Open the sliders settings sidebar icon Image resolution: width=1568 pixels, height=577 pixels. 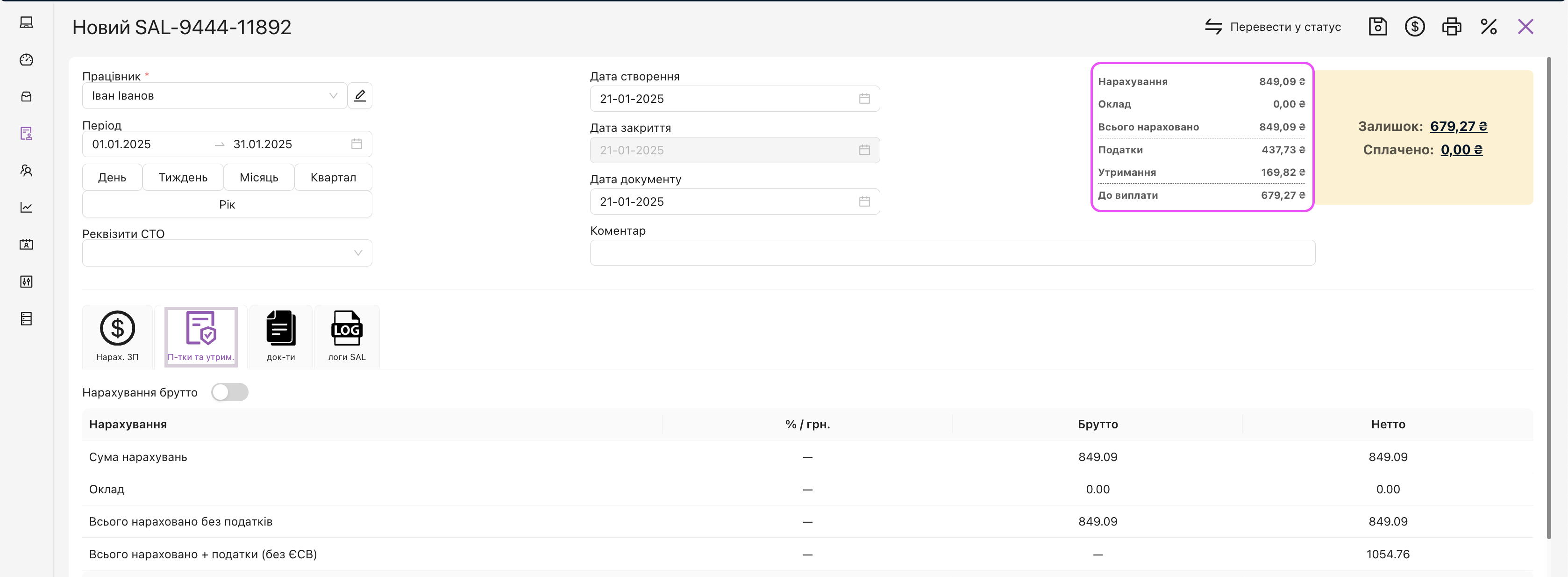[x=26, y=281]
